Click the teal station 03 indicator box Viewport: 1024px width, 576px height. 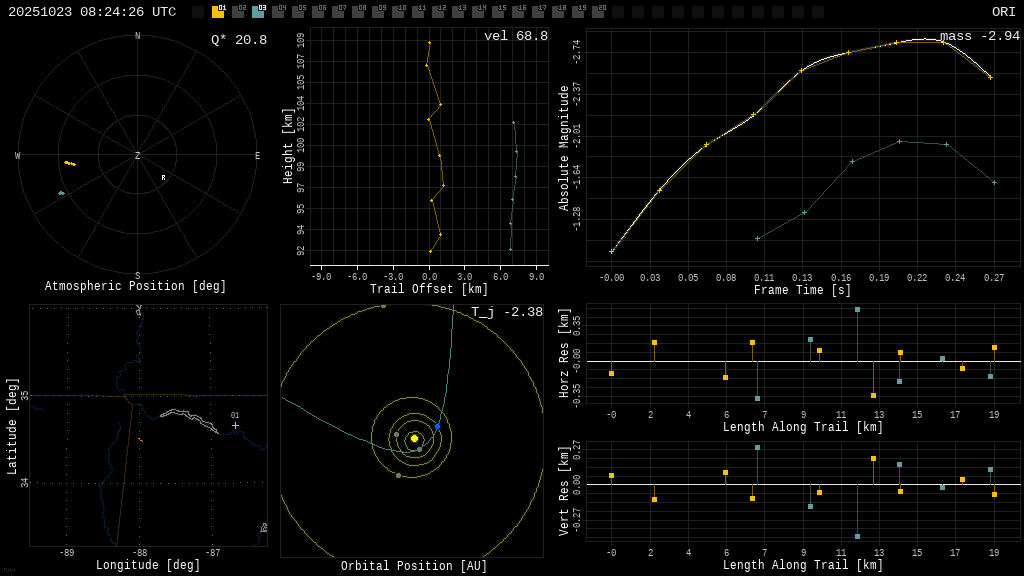coord(258,12)
